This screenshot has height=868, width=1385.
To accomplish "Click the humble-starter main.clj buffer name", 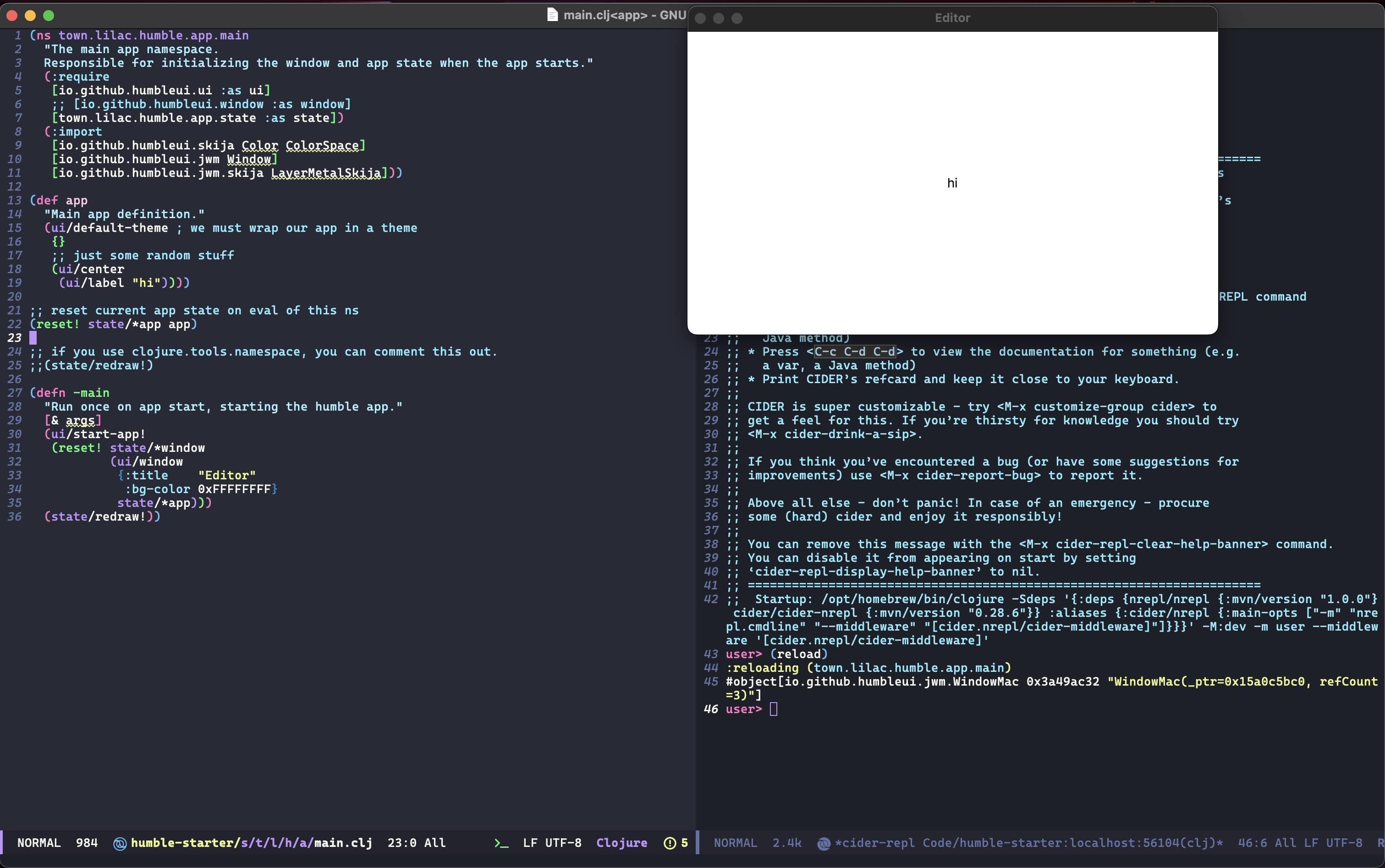I will pos(252,843).
